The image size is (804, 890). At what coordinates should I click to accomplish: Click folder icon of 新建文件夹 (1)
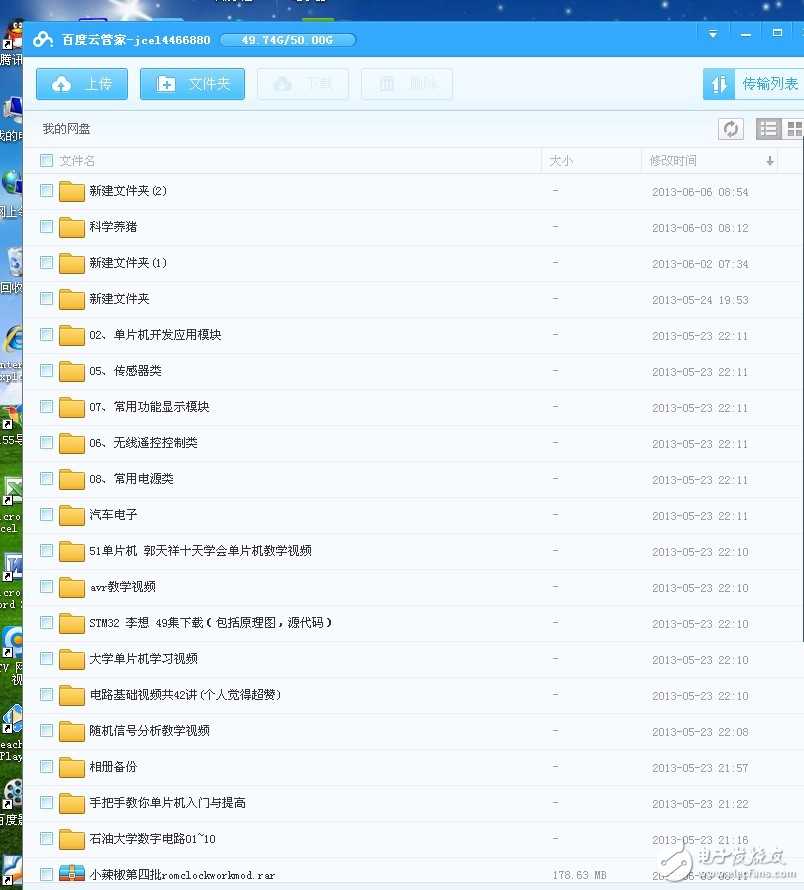[x=72, y=263]
